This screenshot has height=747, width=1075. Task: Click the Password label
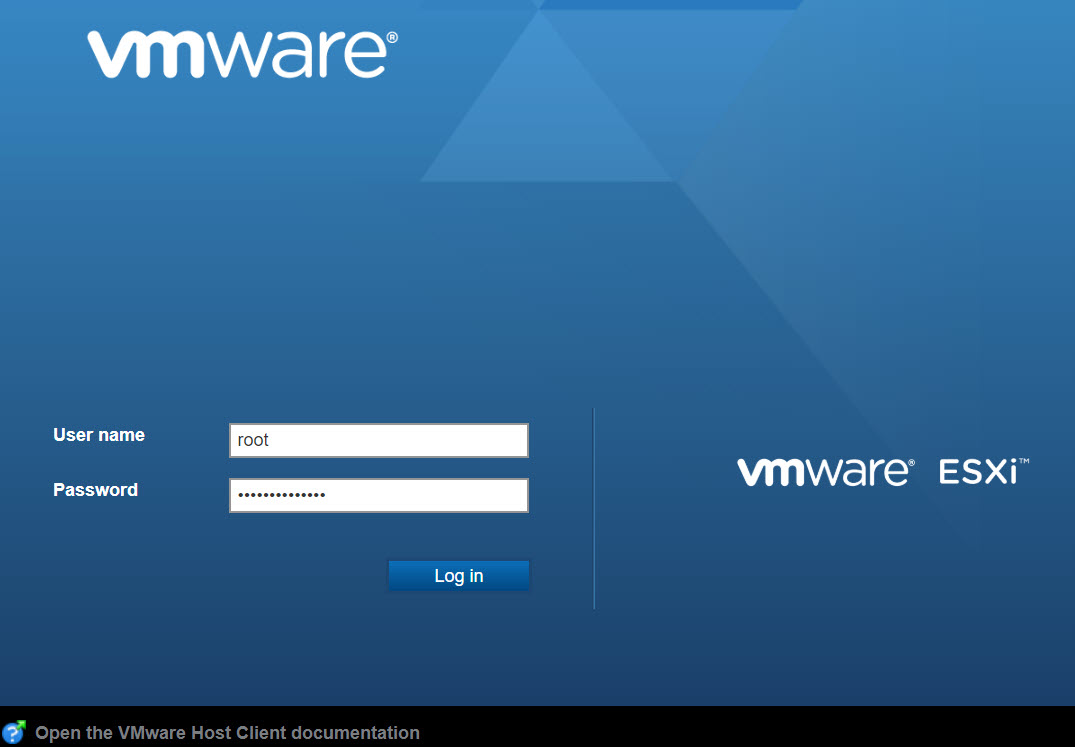tap(95, 490)
